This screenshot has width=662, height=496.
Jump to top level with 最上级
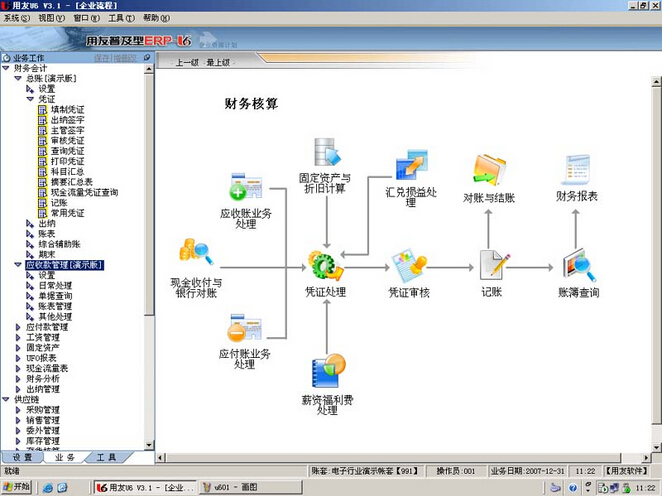coord(218,62)
